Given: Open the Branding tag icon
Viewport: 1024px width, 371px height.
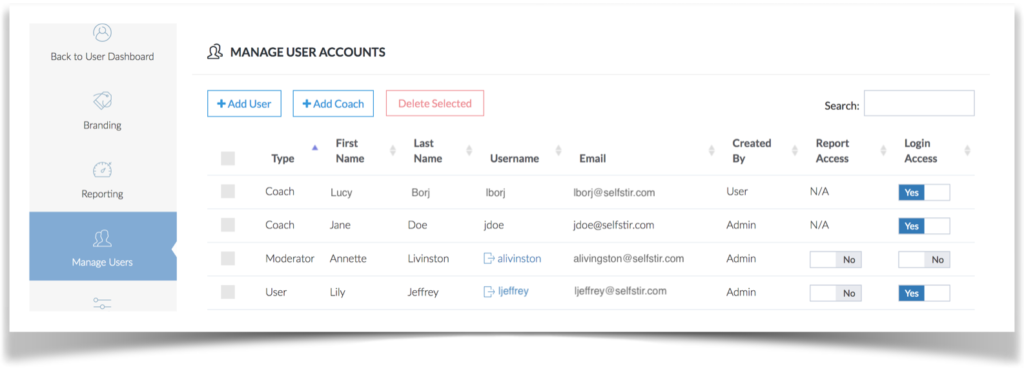Looking at the screenshot, I should click(x=103, y=101).
